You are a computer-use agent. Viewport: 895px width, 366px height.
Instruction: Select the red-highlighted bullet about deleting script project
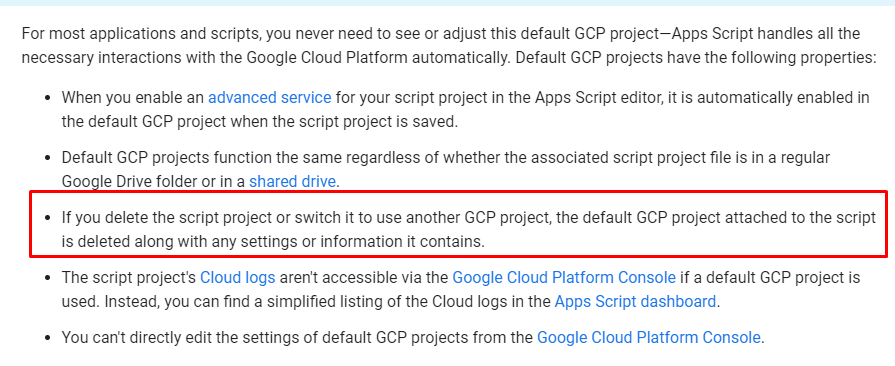pos(459,224)
